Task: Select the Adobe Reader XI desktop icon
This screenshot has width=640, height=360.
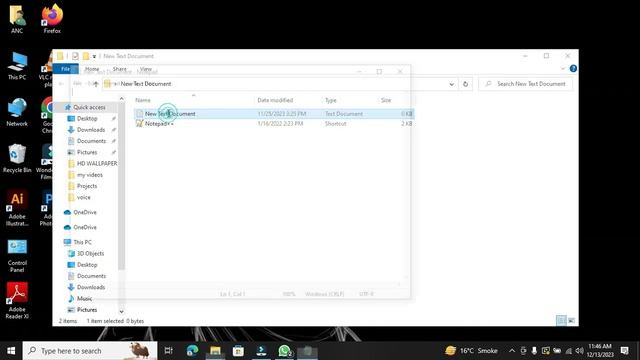Action: [17, 301]
